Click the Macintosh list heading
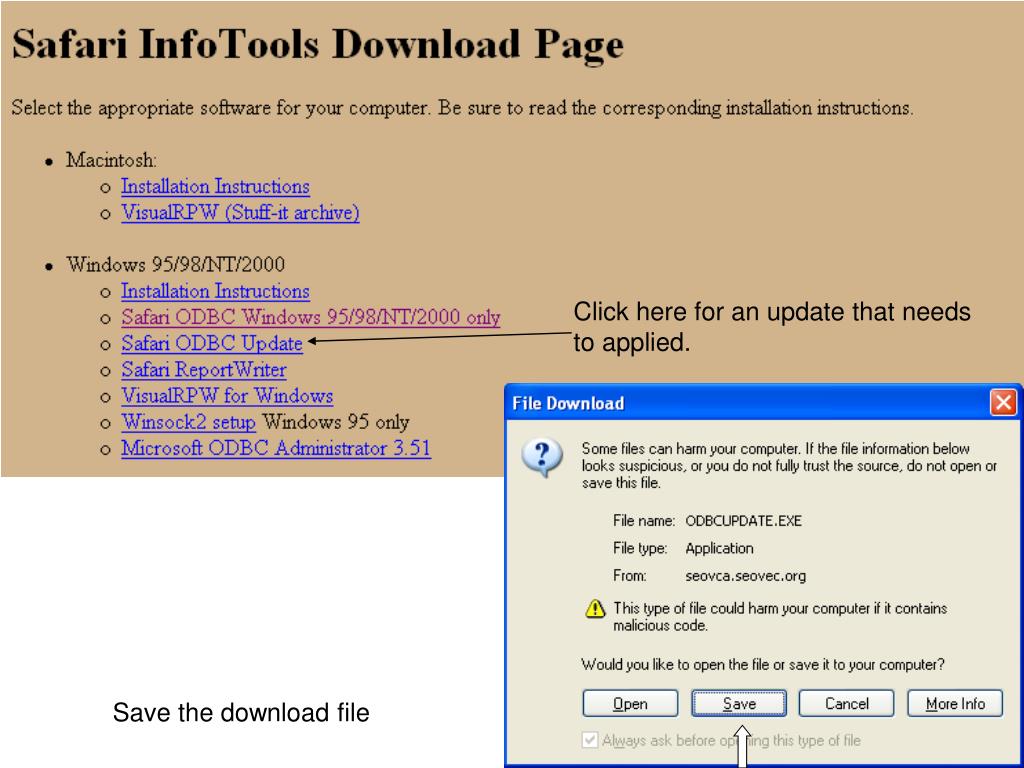Screen dimensions: 1024x768 tap(111, 160)
